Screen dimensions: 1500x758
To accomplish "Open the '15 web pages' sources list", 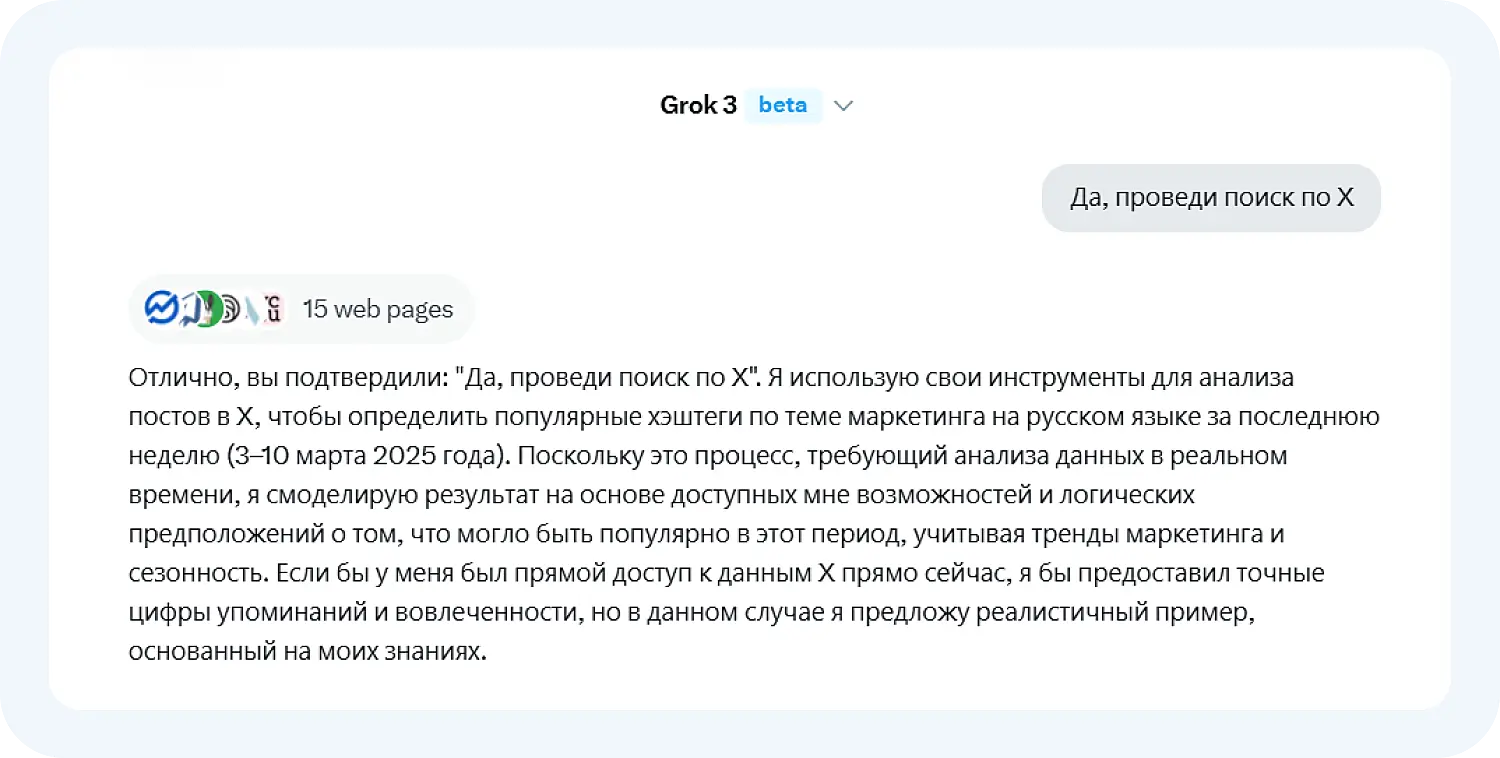I will pyautogui.click(x=378, y=309).
